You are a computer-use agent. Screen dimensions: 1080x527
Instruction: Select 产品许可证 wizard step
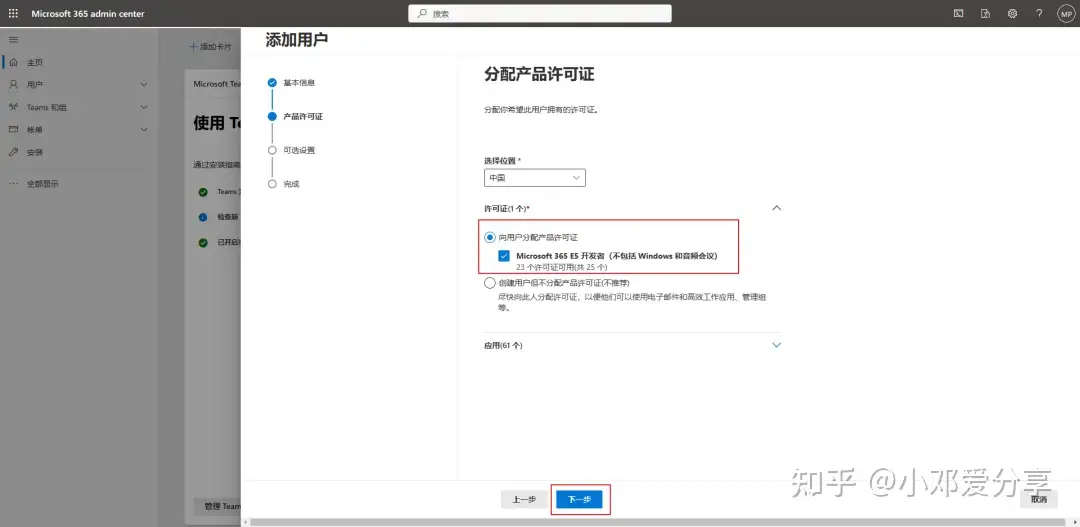pyautogui.click(x=303, y=116)
